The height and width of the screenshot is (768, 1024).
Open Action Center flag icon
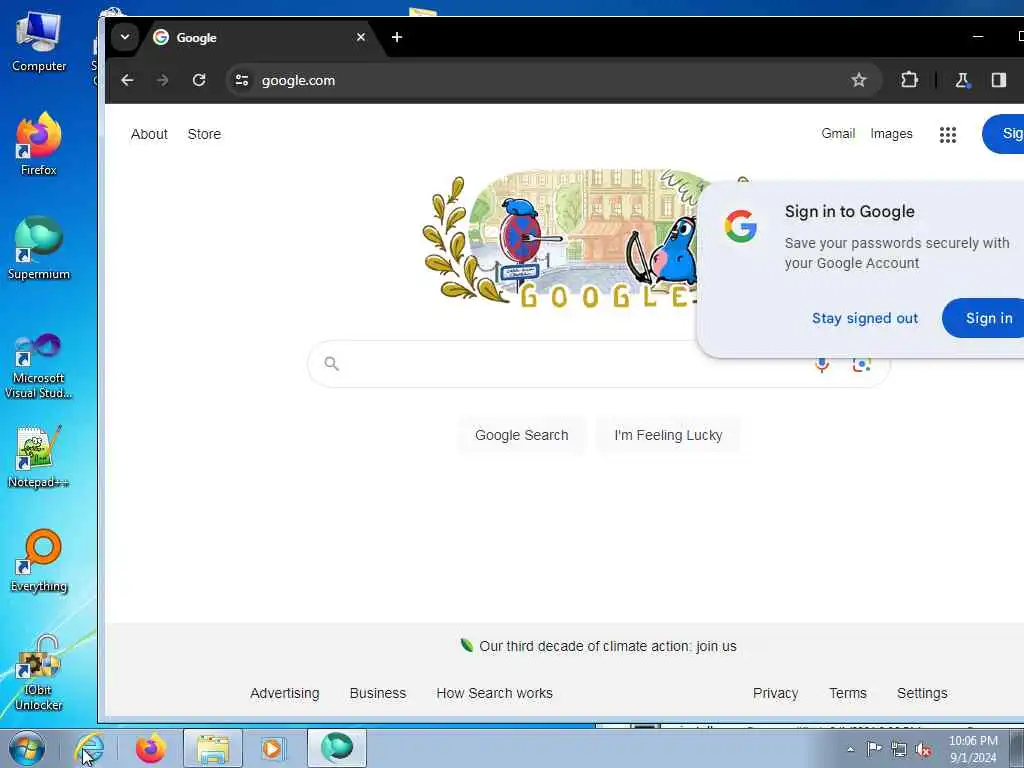pos(874,749)
